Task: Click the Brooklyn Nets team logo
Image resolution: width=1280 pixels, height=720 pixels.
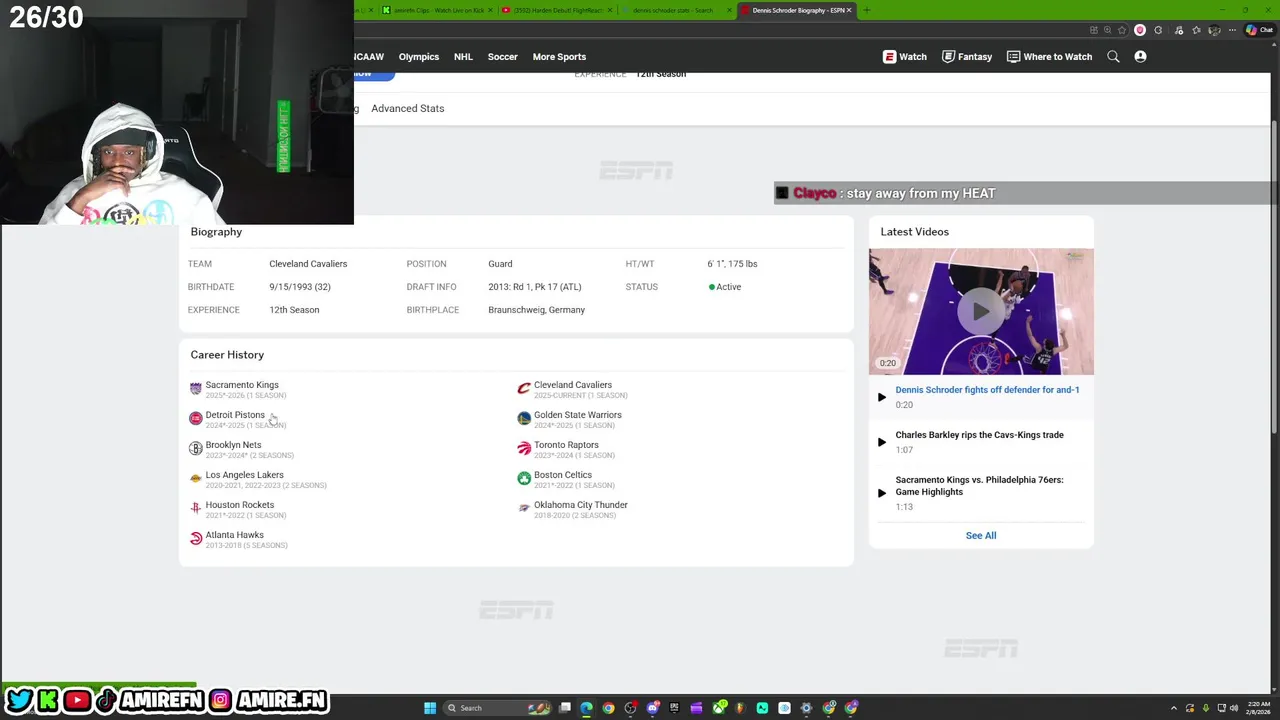Action: coord(196,448)
